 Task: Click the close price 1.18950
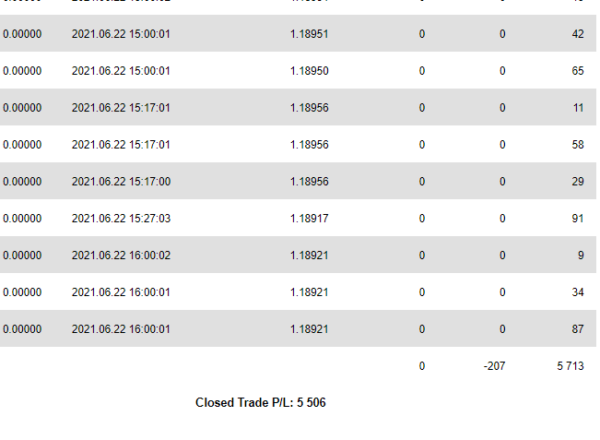(x=309, y=71)
